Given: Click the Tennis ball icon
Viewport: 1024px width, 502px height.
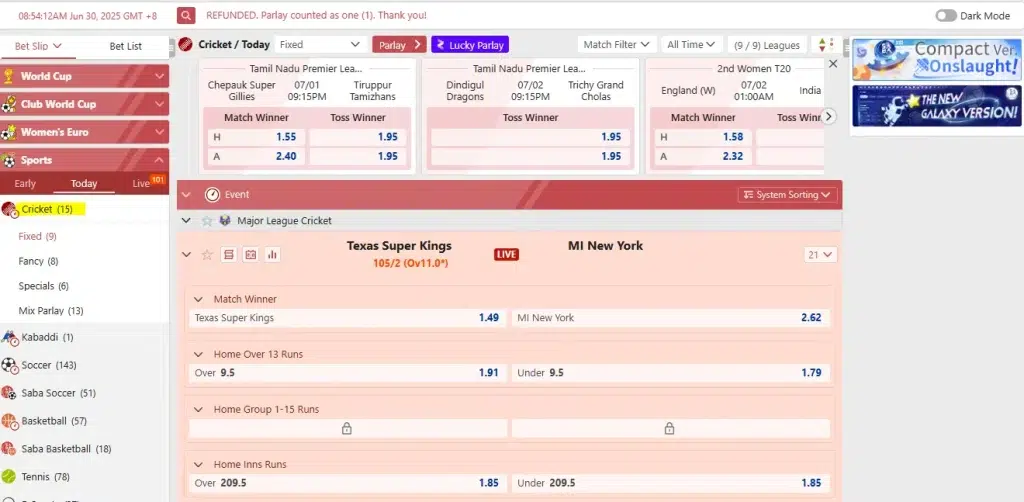Looking at the screenshot, I should pyautogui.click(x=8, y=477).
